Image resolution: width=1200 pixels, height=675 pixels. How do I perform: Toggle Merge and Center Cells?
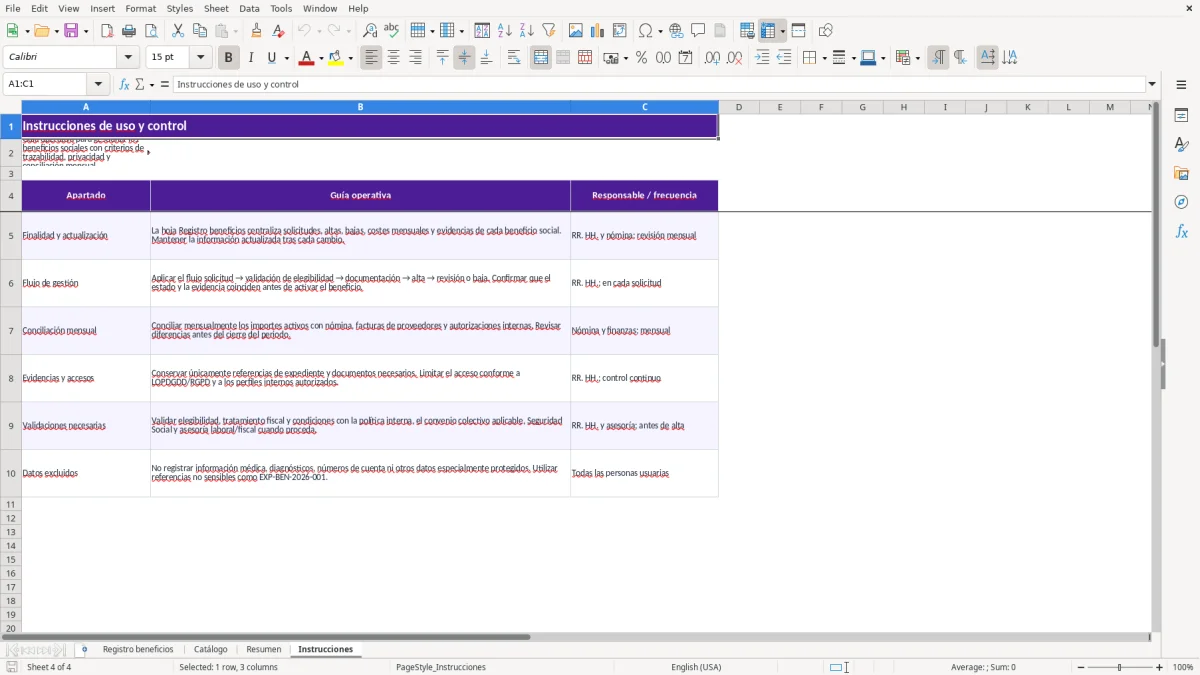pos(541,58)
